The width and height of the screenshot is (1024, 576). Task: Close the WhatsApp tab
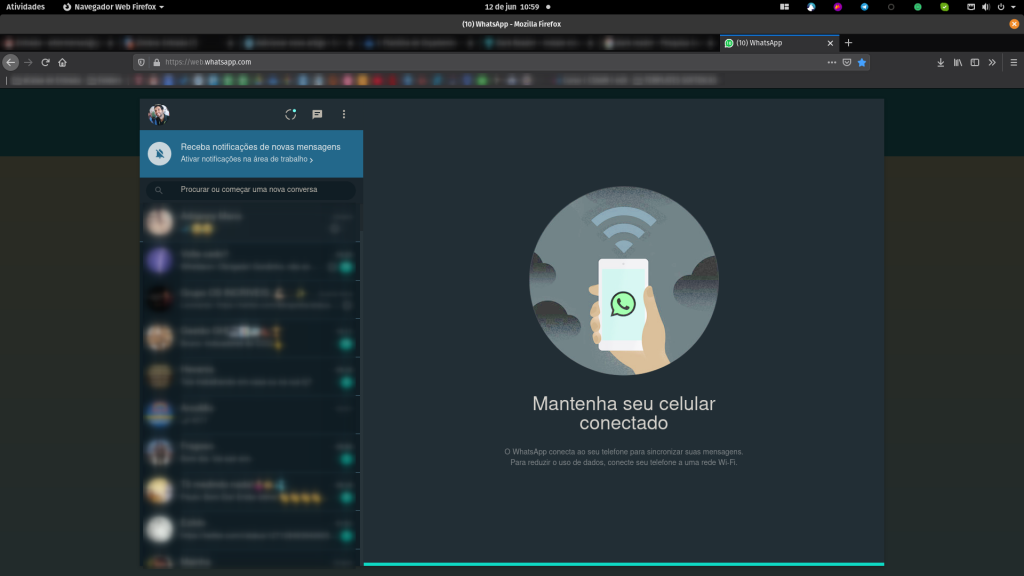click(x=830, y=43)
